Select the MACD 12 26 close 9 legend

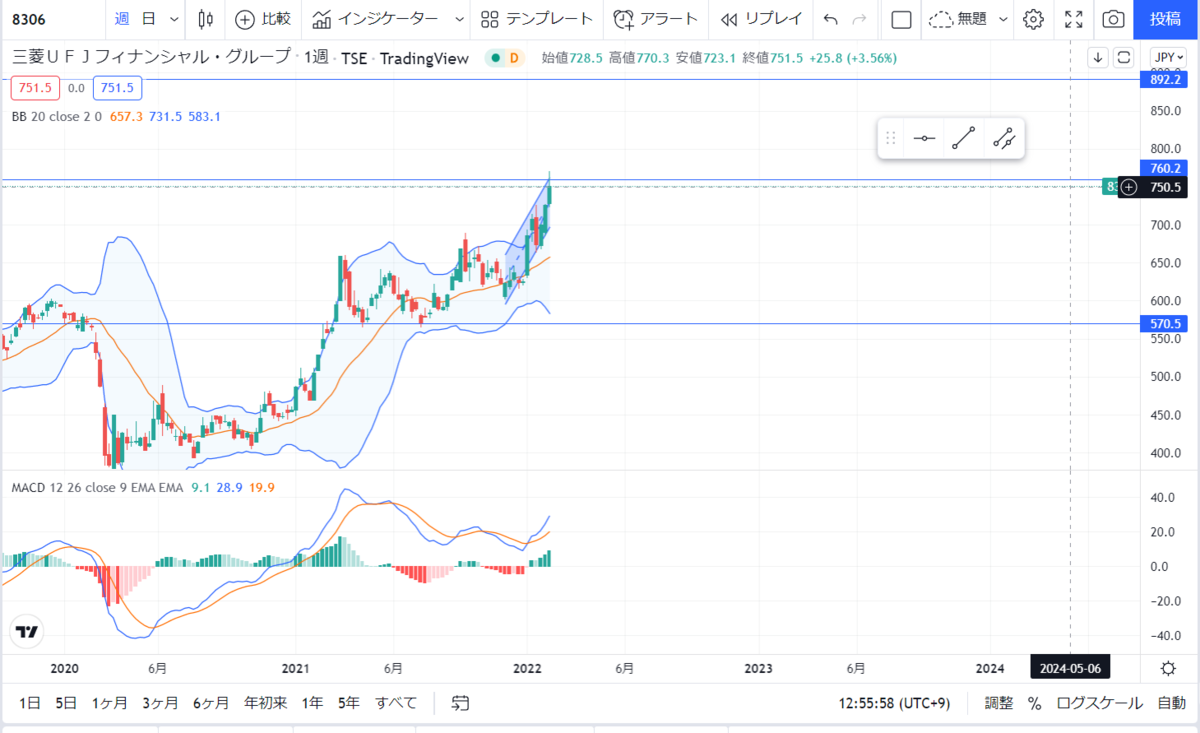pos(97,488)
